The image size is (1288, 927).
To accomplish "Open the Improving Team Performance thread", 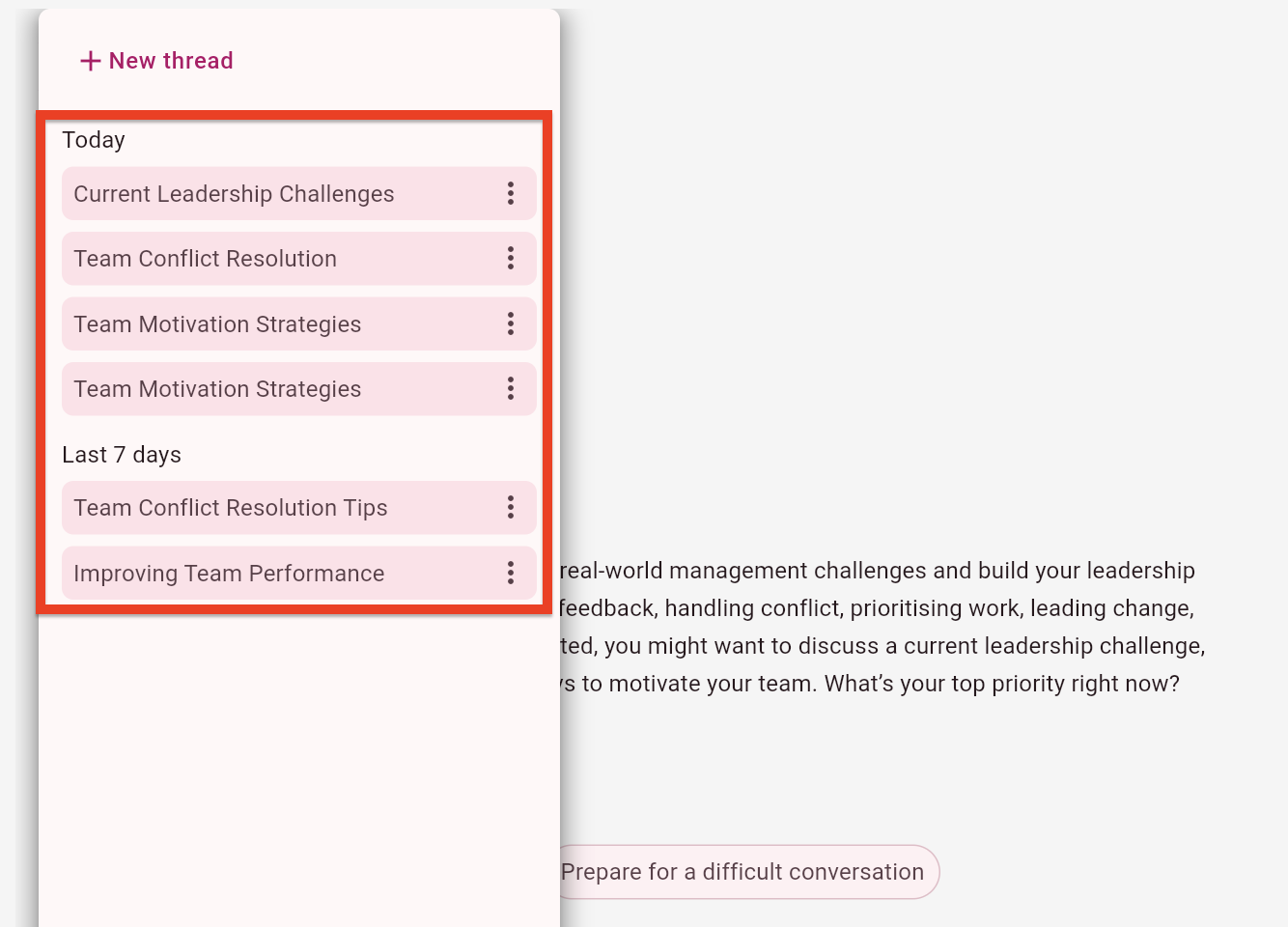I will (x=229, y=574).
